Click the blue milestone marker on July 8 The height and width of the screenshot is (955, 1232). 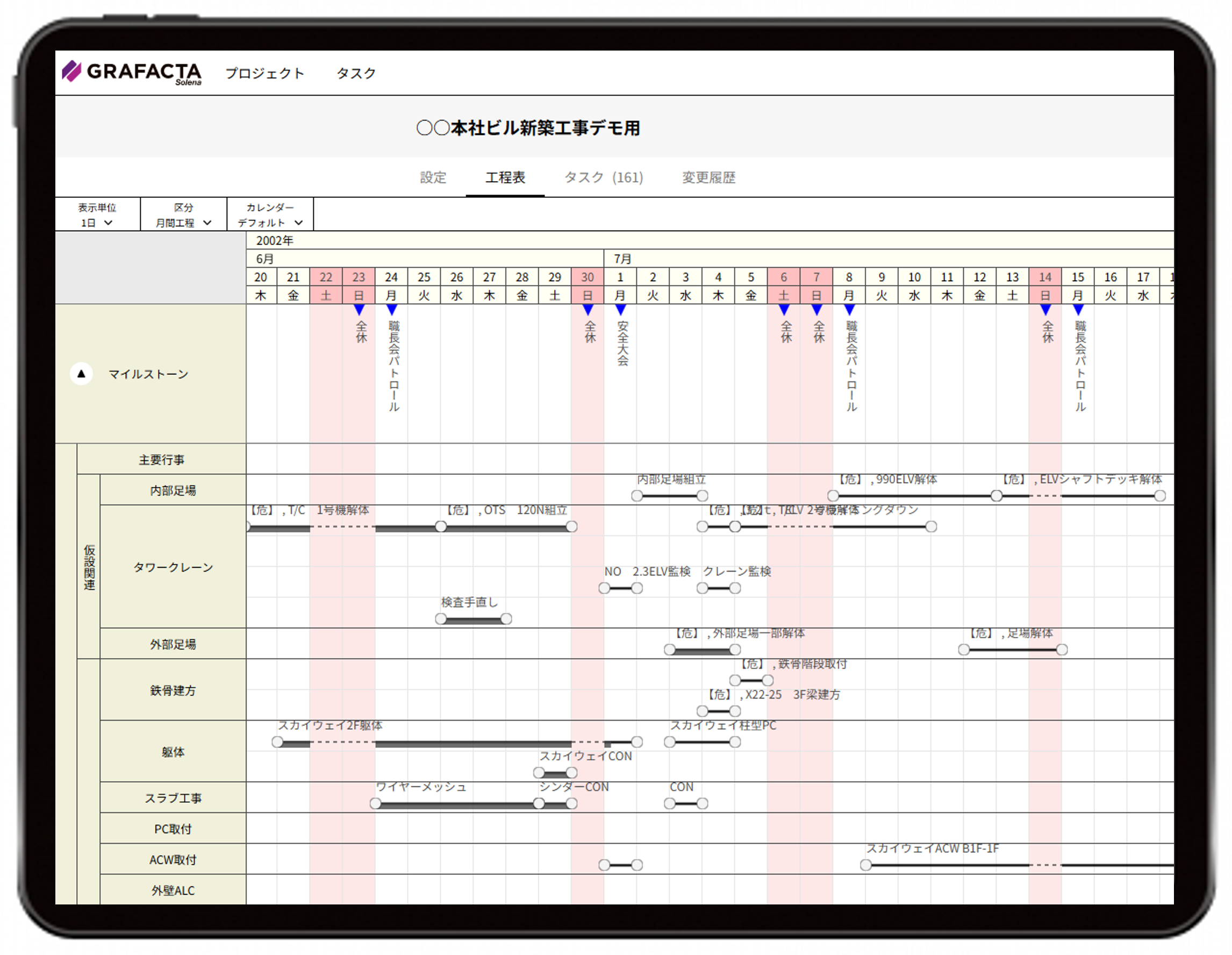(849, 310)
